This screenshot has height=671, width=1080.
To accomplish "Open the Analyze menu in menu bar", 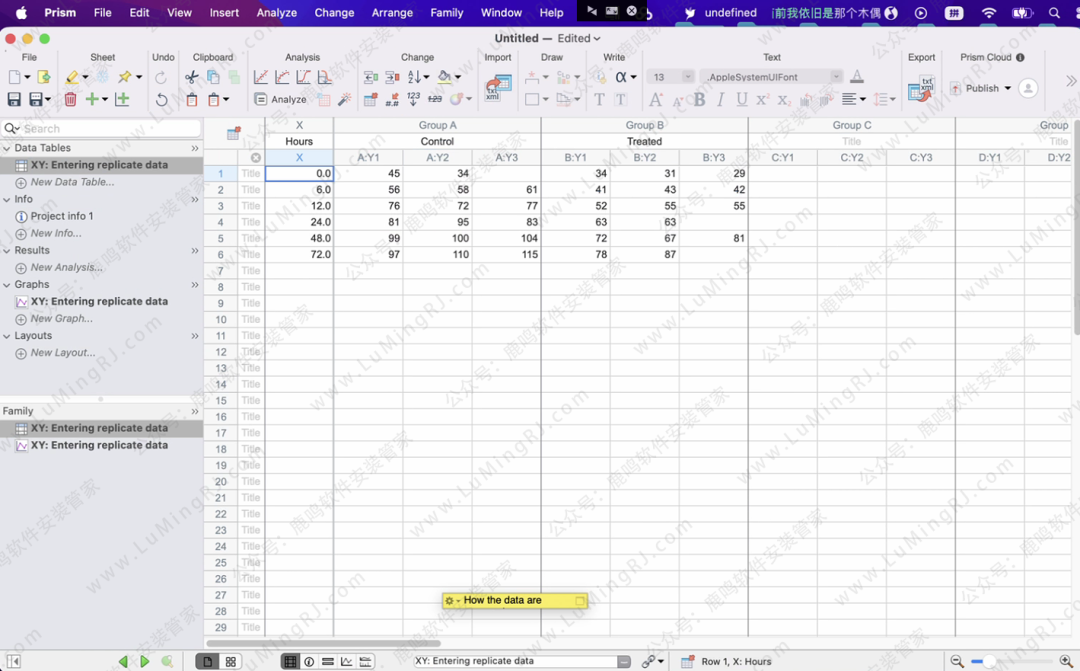I will [276, 13].
